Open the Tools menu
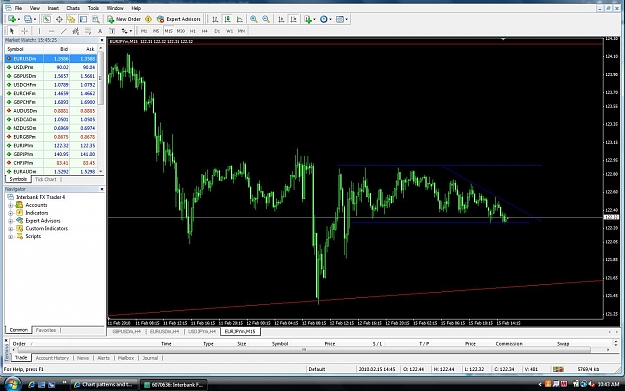This screenshot has width=625, height=391. click(x=93, y=8)
